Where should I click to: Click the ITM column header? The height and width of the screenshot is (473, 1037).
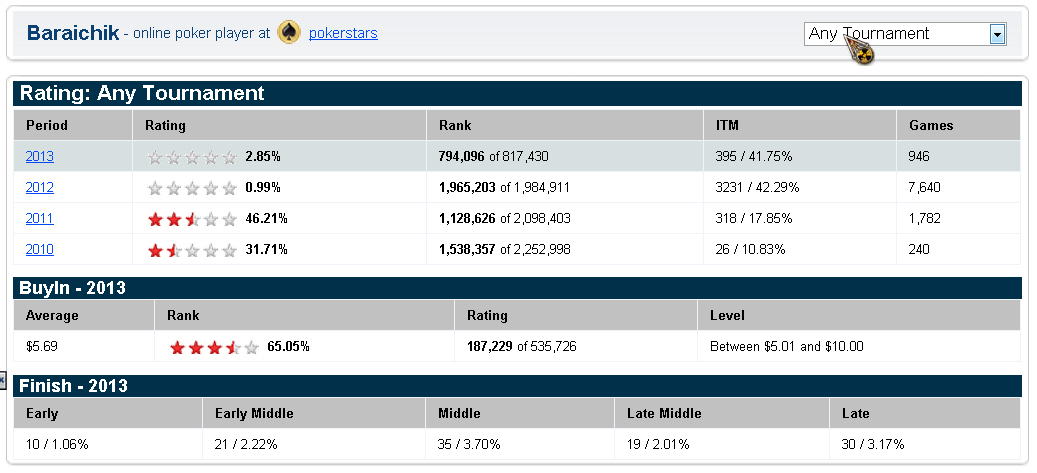(x=727, y=126)
